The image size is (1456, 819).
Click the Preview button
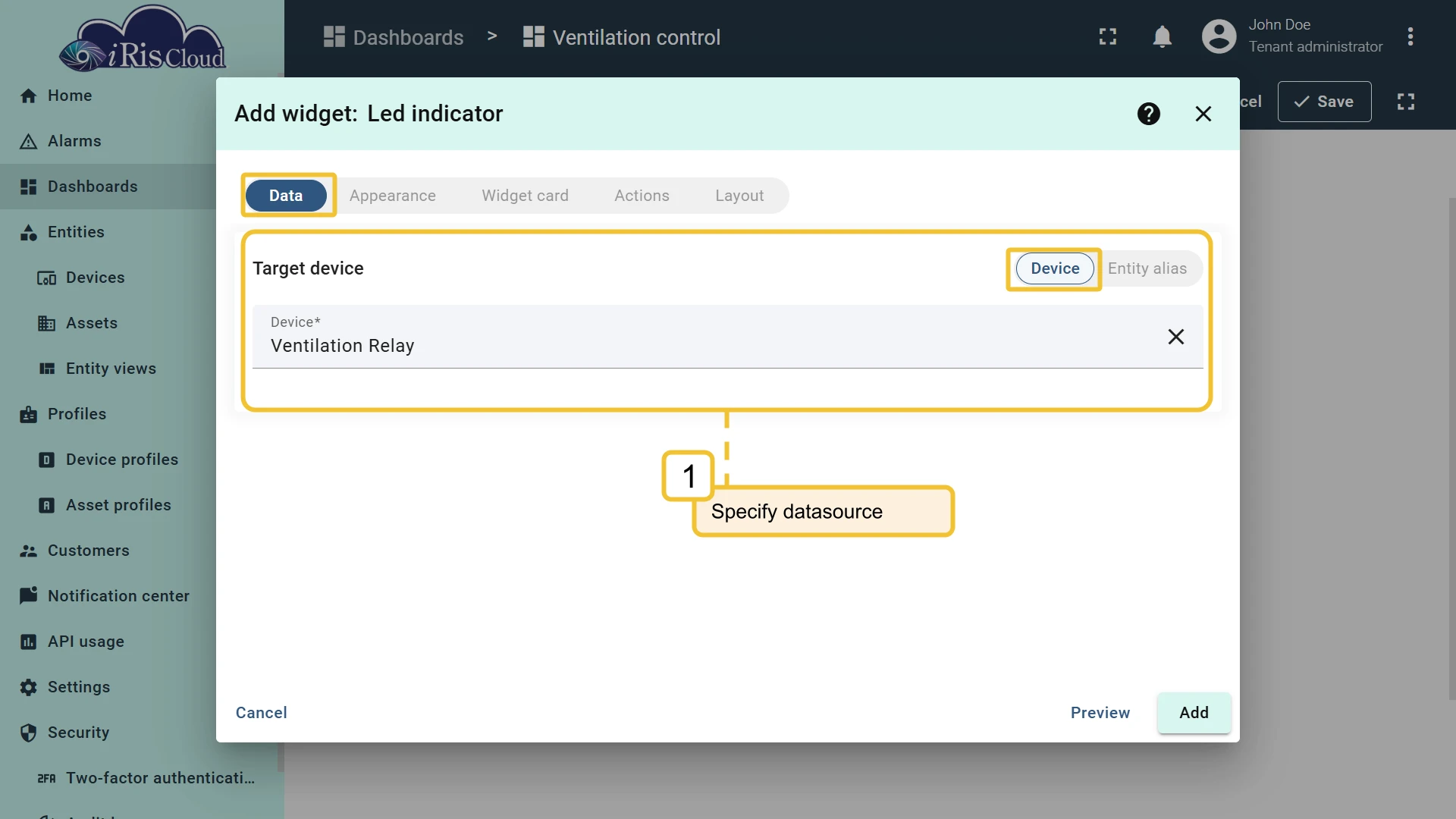pos(1100,713)
